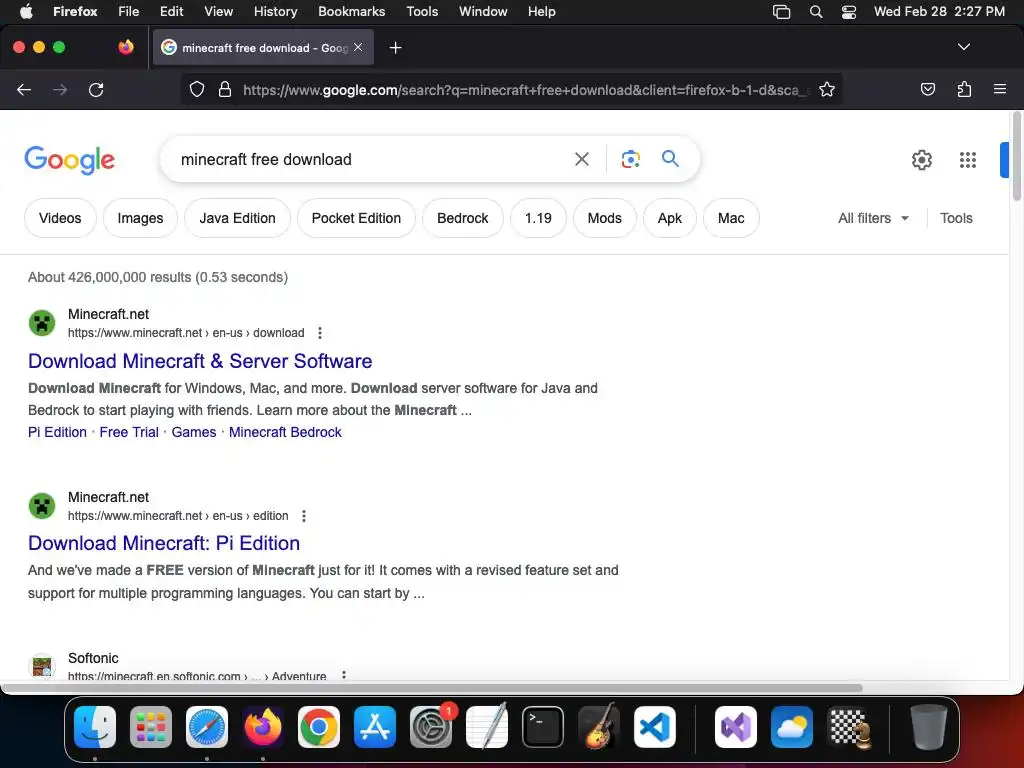Open the History menu
1024x768 pixels.
[275, 11]
